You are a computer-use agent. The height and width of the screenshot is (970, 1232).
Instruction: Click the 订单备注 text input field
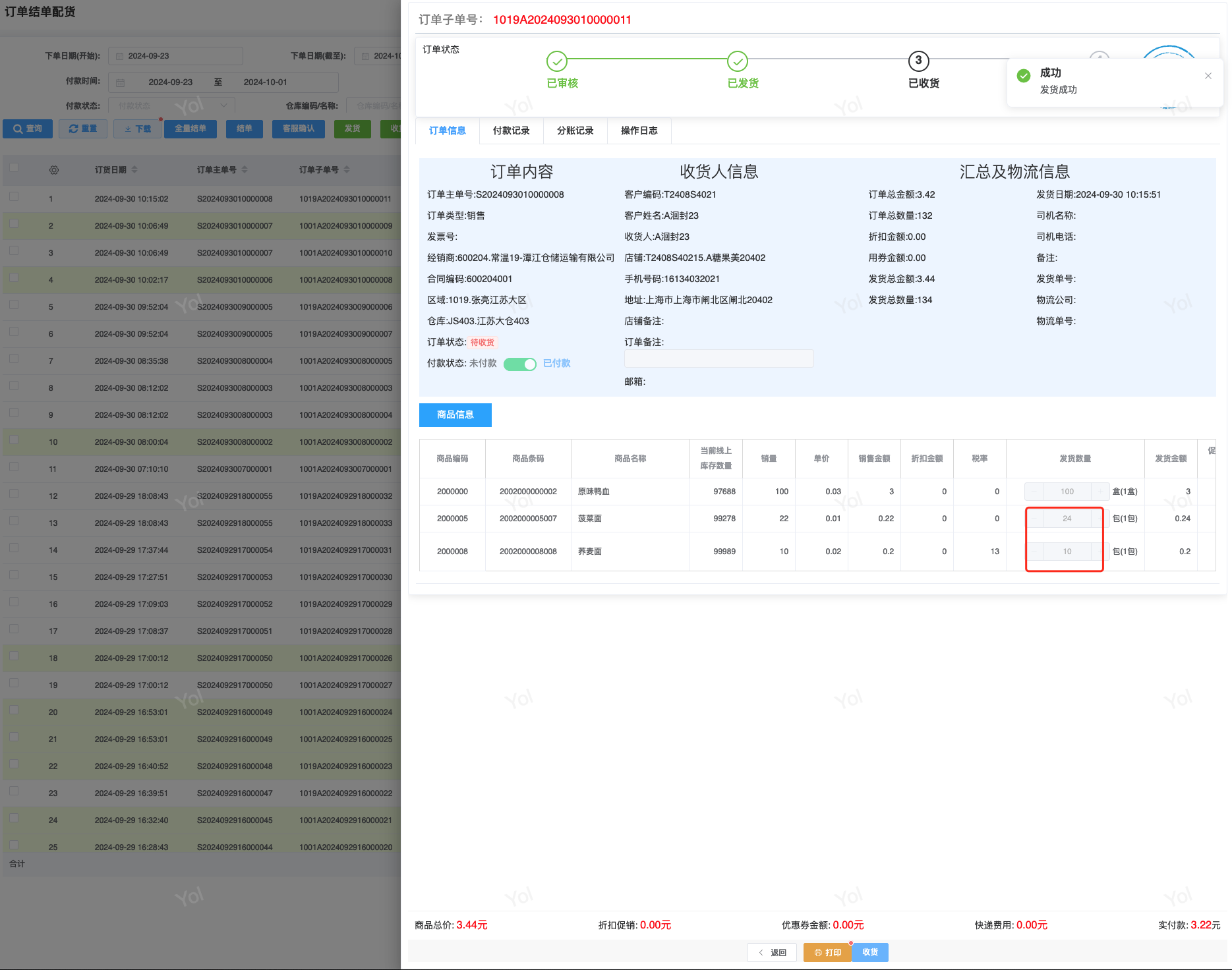pos(719,358)
